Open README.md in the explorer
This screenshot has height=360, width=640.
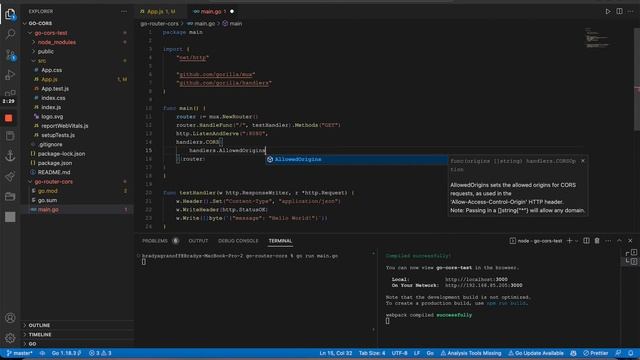point(78,172)
